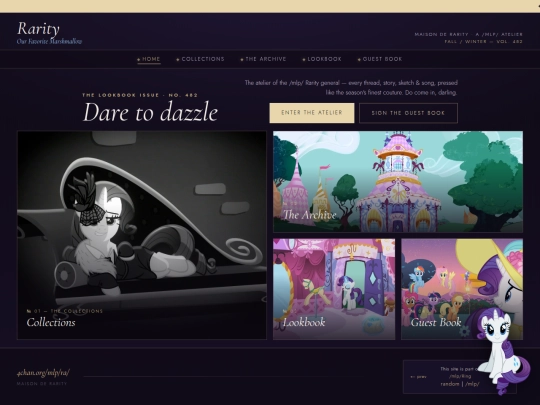Click 'Our Favorite Marshmallow' tagline
Viewport: 540px width, 405px height.
click(49, 41)
